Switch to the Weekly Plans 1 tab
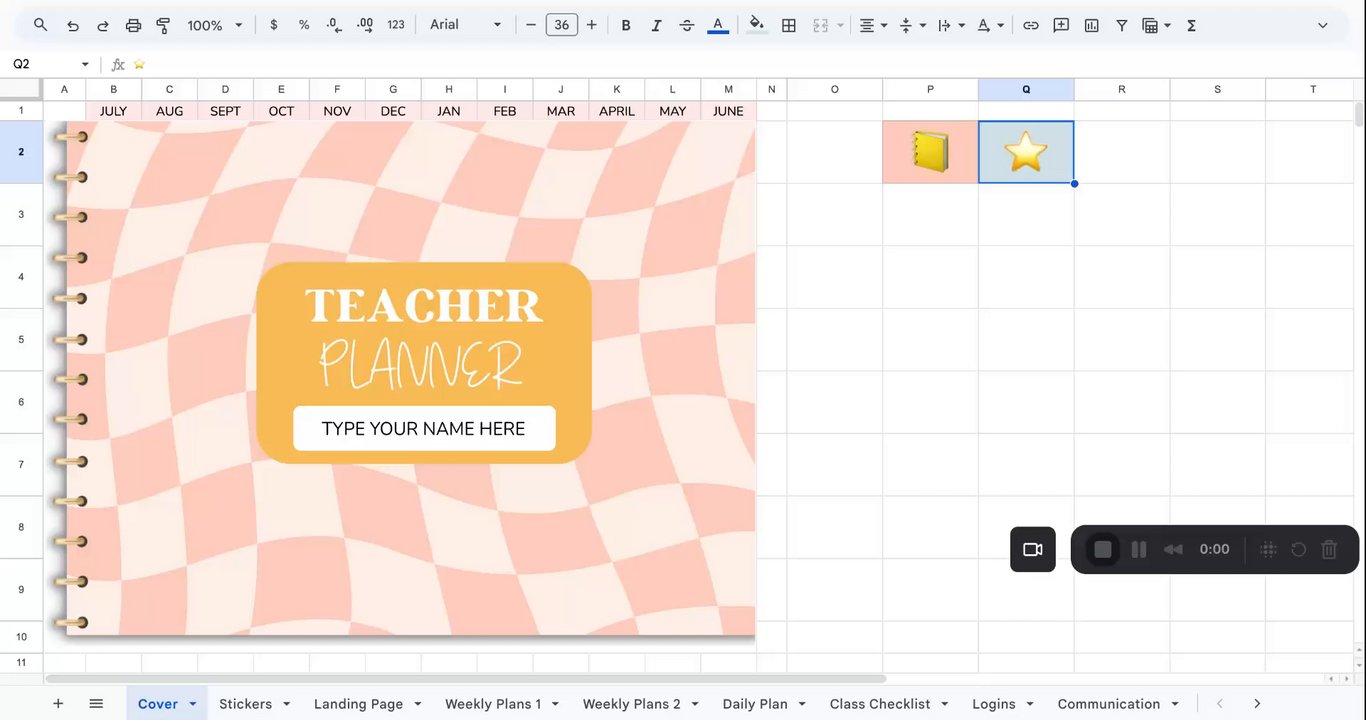The width and height of the screenshot is (1366, 720). coord(493,704)
